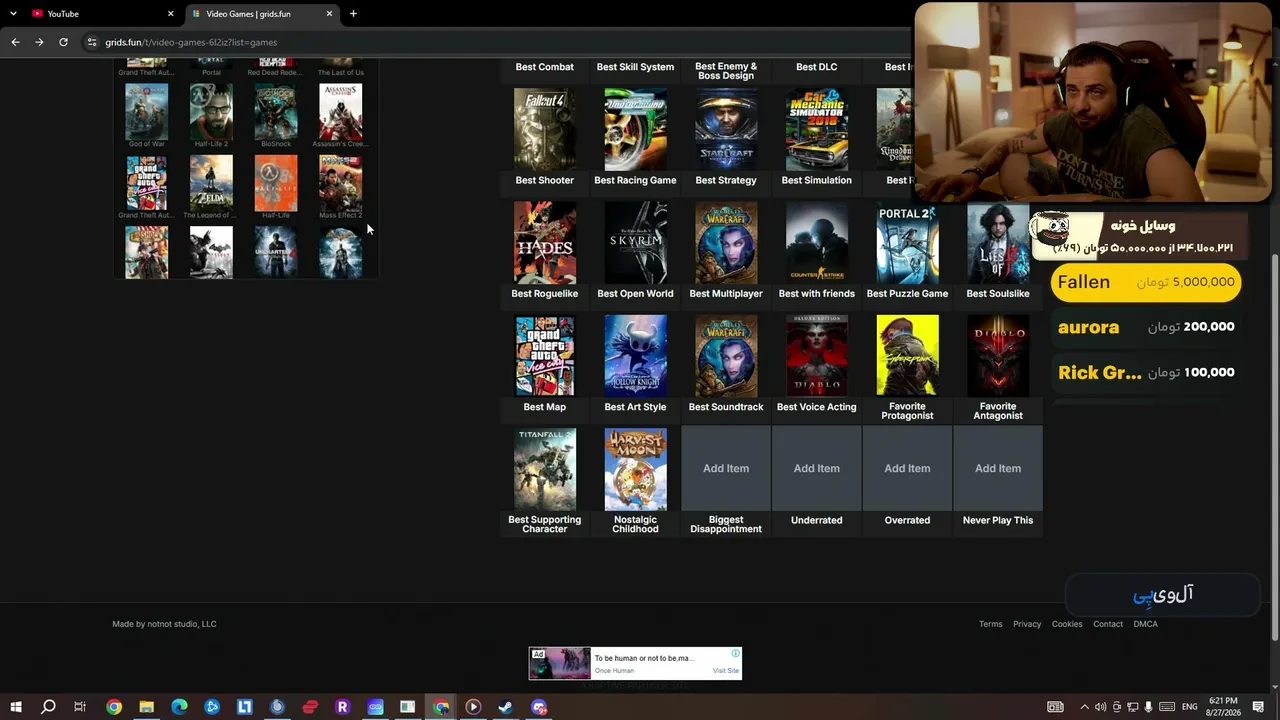This screenshot has width=1280, height=720.
Task: Select the Video Games | grids.fun tab
Action: pyautogui.click(x=262, y=14)
